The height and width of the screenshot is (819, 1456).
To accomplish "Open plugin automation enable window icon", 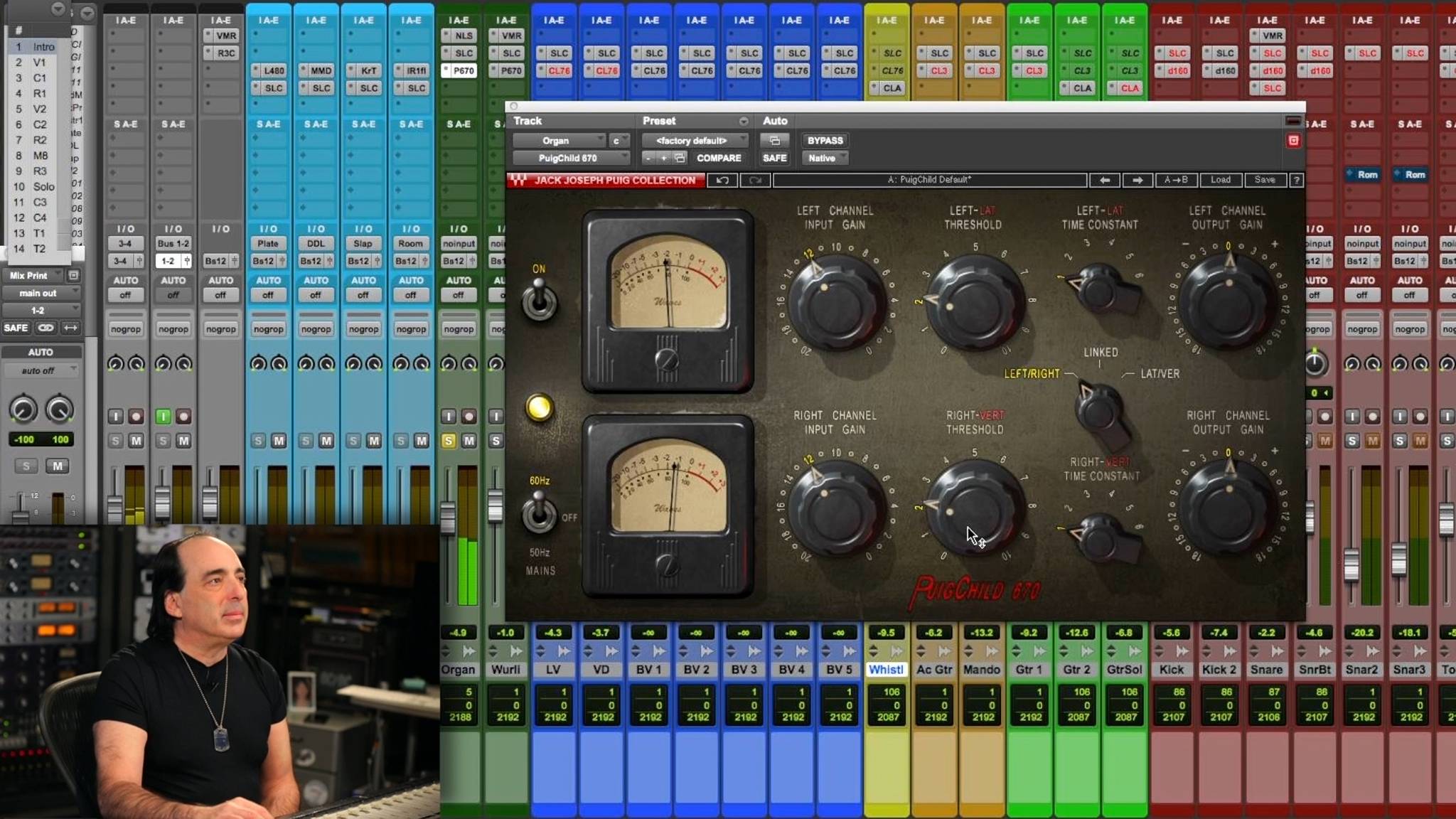I will (x=774, y=141).
